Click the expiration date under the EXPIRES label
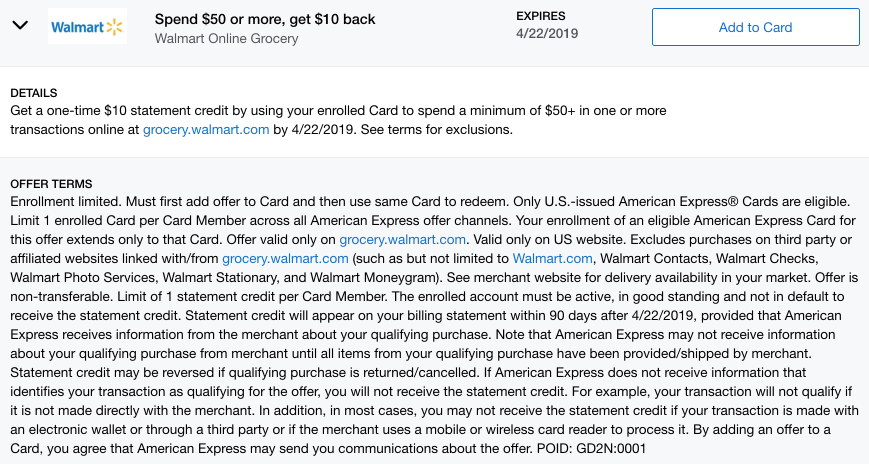 coord(546,34)
